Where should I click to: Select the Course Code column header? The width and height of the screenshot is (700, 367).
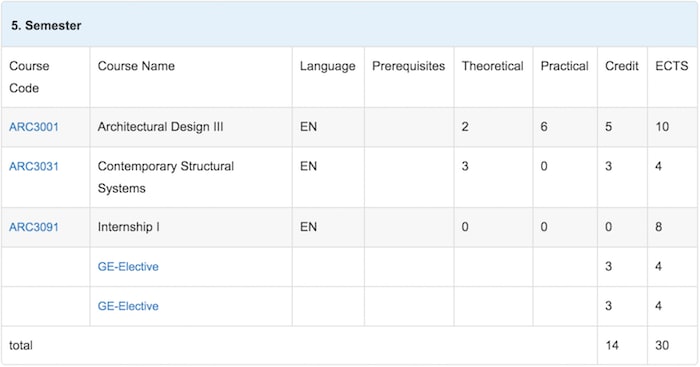(29, 77)
